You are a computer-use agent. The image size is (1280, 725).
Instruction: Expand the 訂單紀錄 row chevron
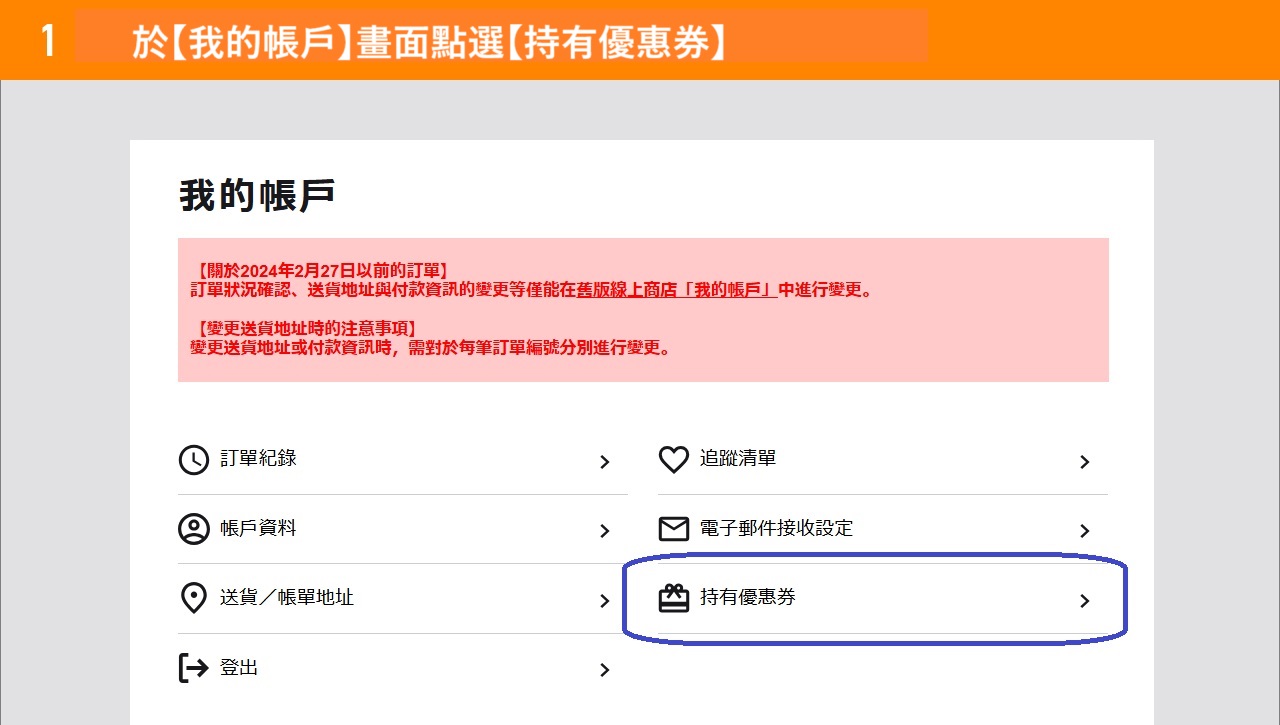coord(604,462)
